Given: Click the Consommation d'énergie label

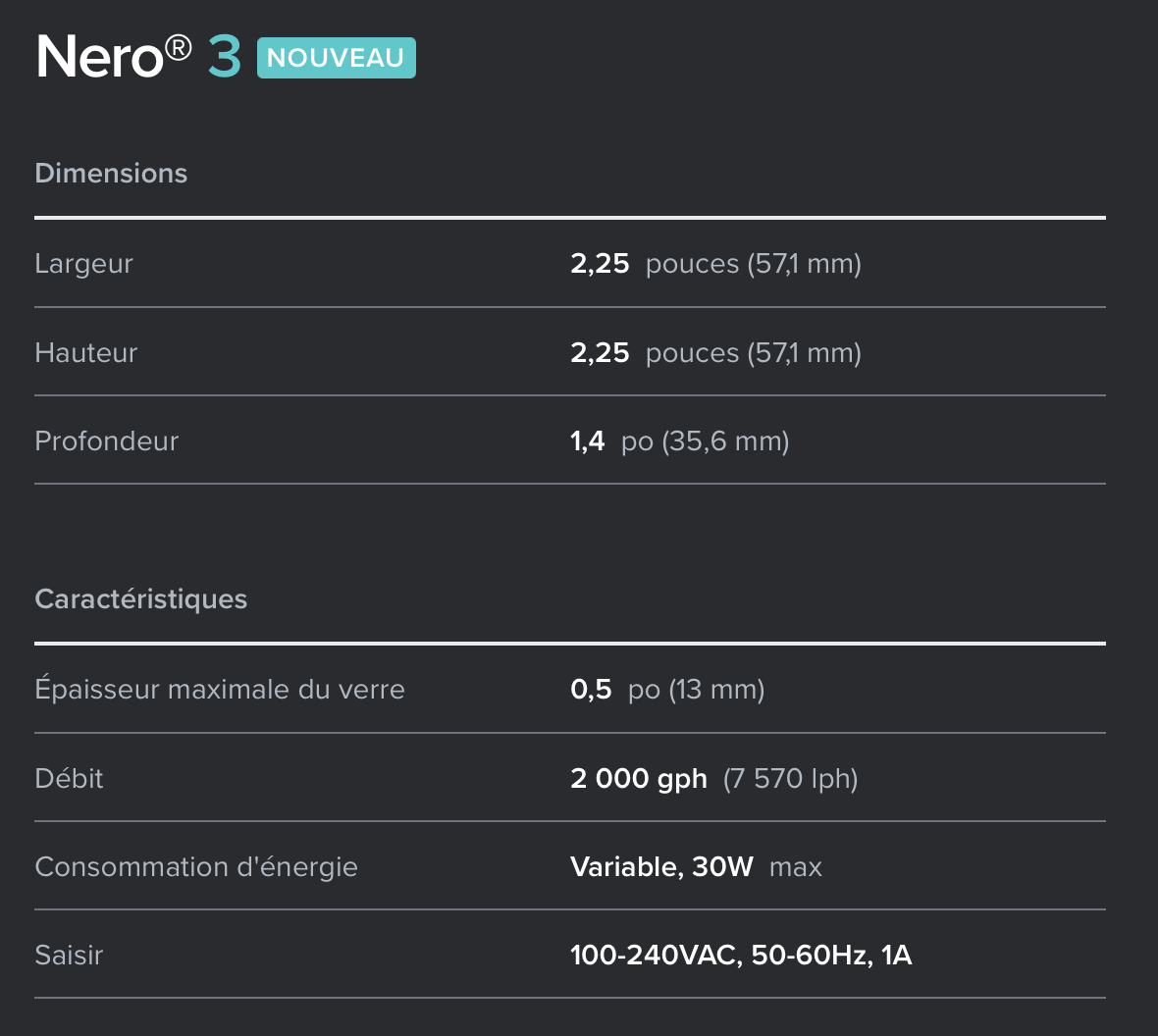Looking at the screenshot, I should tap(195, 866).
